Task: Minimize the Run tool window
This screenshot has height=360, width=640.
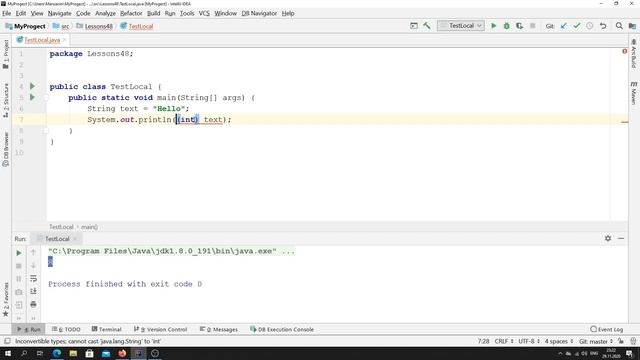Action: [x=621, y=238]
